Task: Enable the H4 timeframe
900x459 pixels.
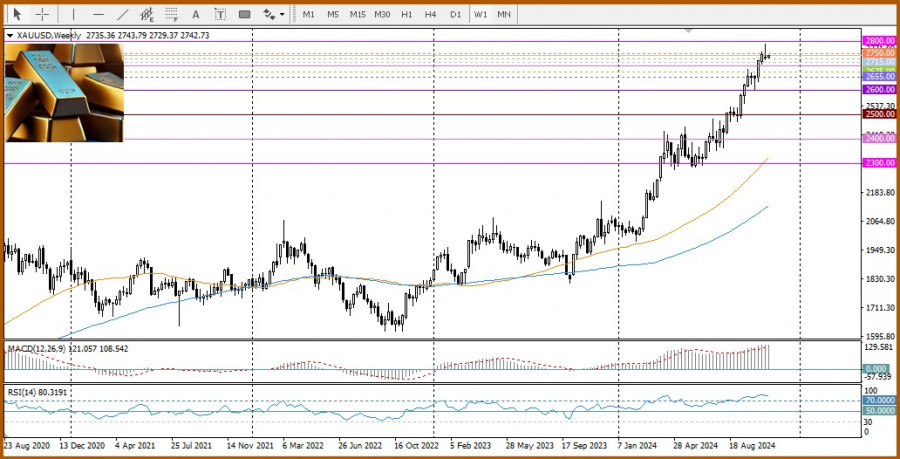Action: pos(430,14)
